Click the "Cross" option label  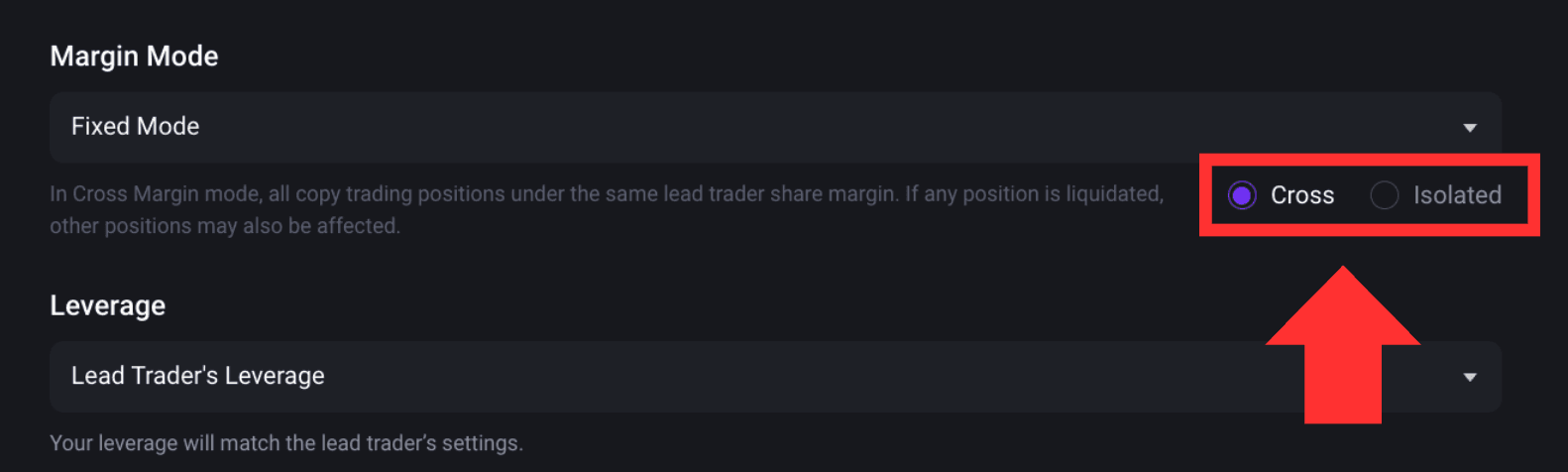pos(1302,195)
